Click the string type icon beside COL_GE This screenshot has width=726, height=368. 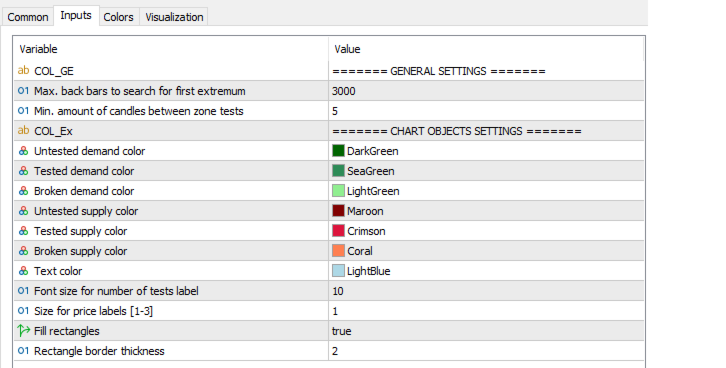pos(23,70)
